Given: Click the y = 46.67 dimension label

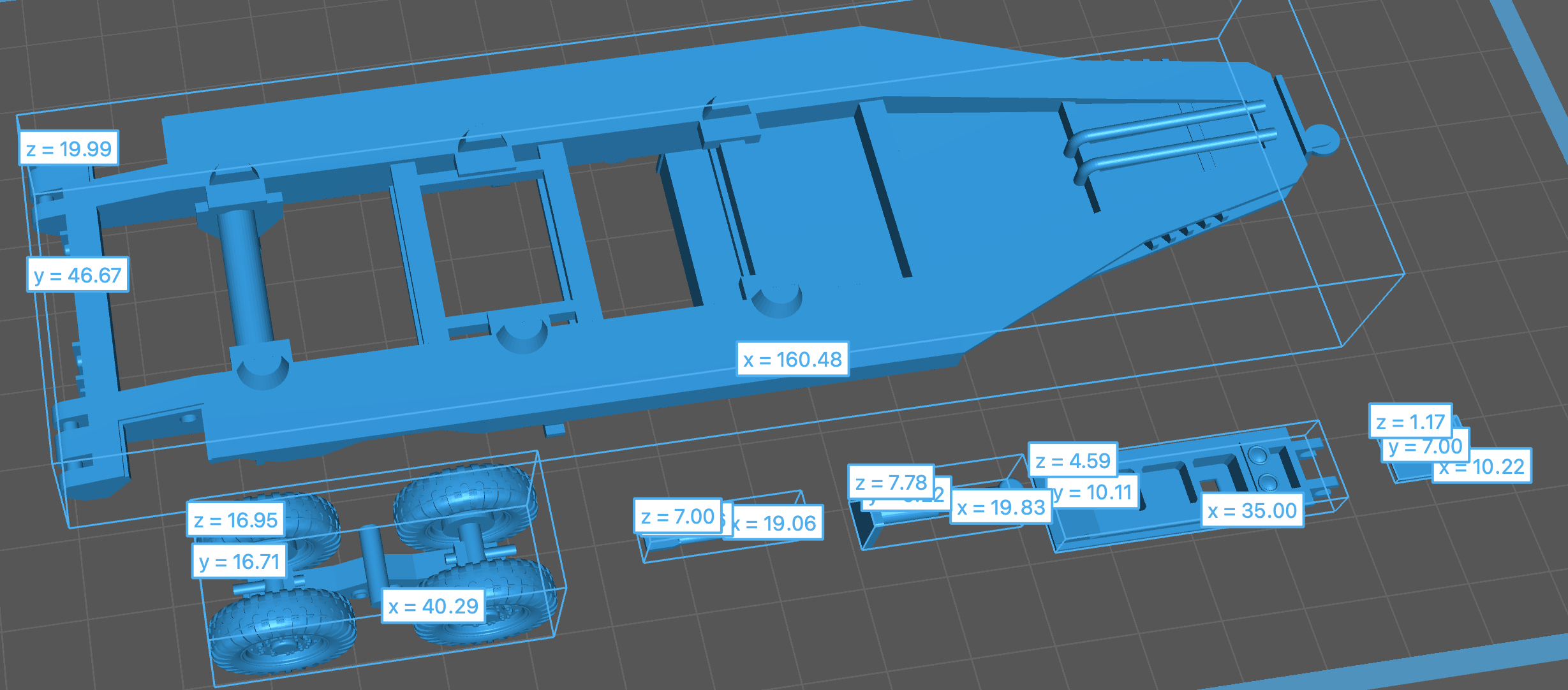Looking at the screenshot, I should click(x=78, y=275).
